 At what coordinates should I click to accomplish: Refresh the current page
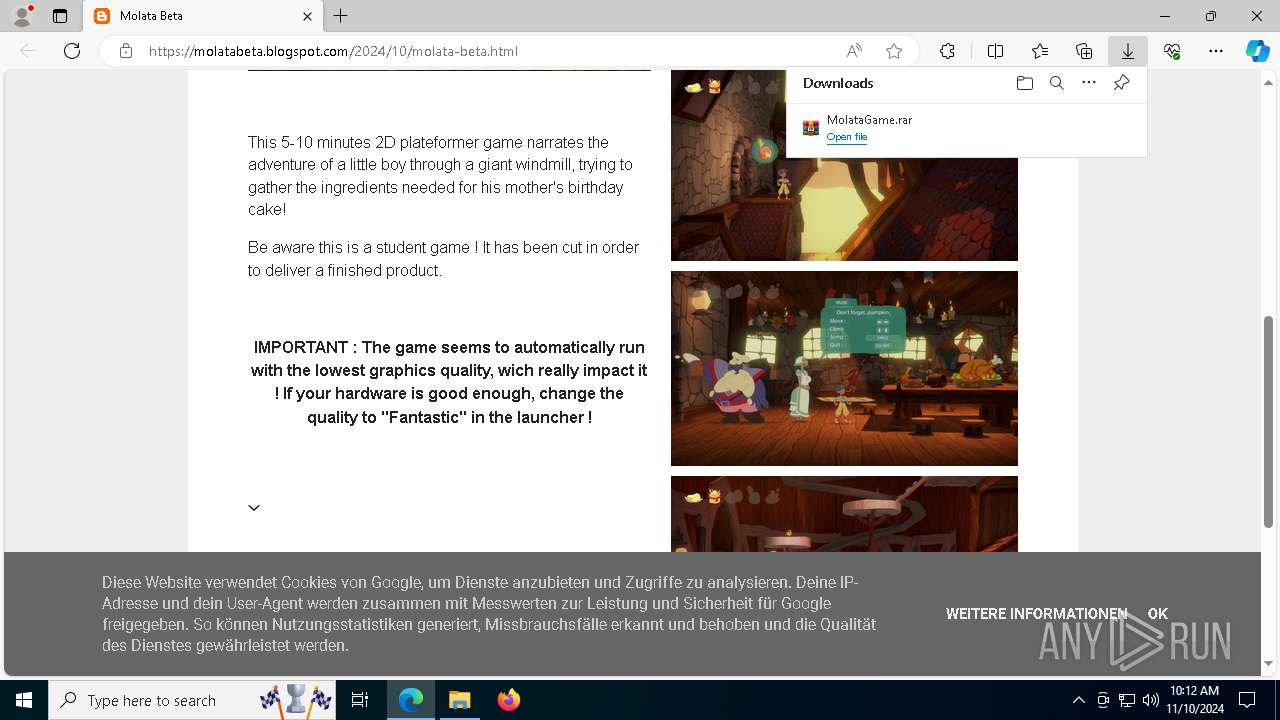pyautogui.click(x=72, y=51)
